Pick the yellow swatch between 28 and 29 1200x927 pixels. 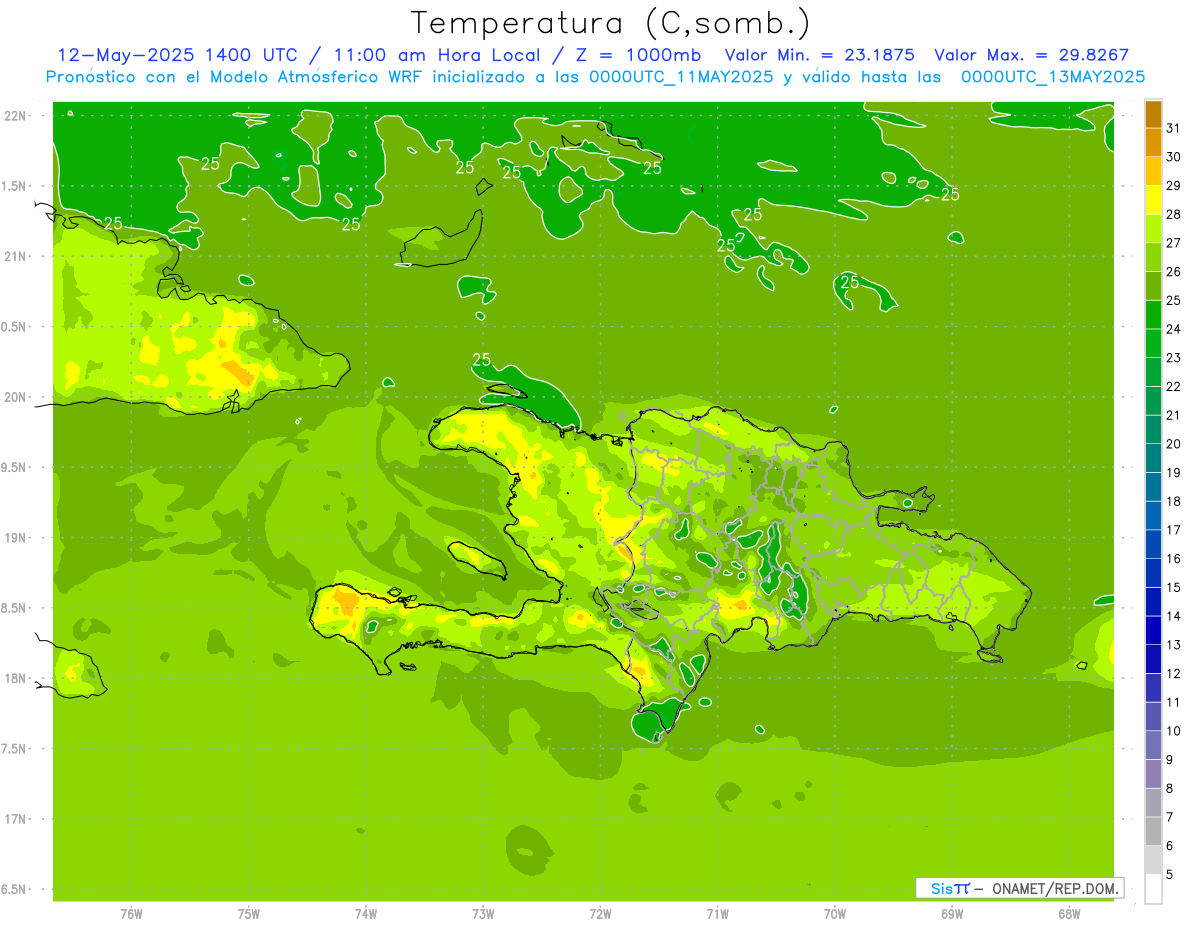click(x=1153, y=200)
